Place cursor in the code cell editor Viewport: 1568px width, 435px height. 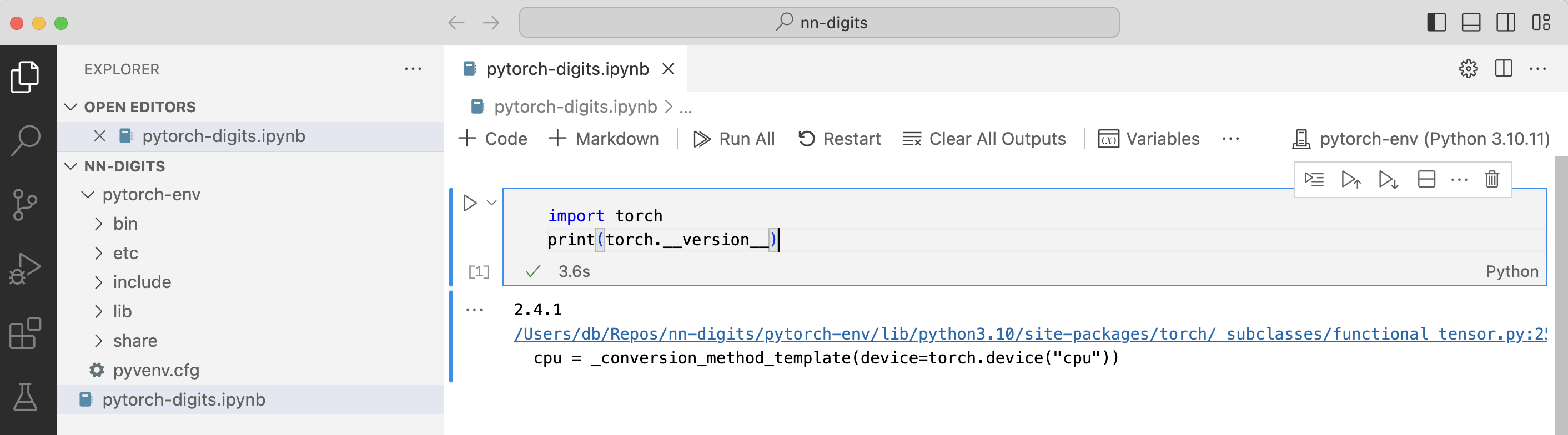[1024, 227]
